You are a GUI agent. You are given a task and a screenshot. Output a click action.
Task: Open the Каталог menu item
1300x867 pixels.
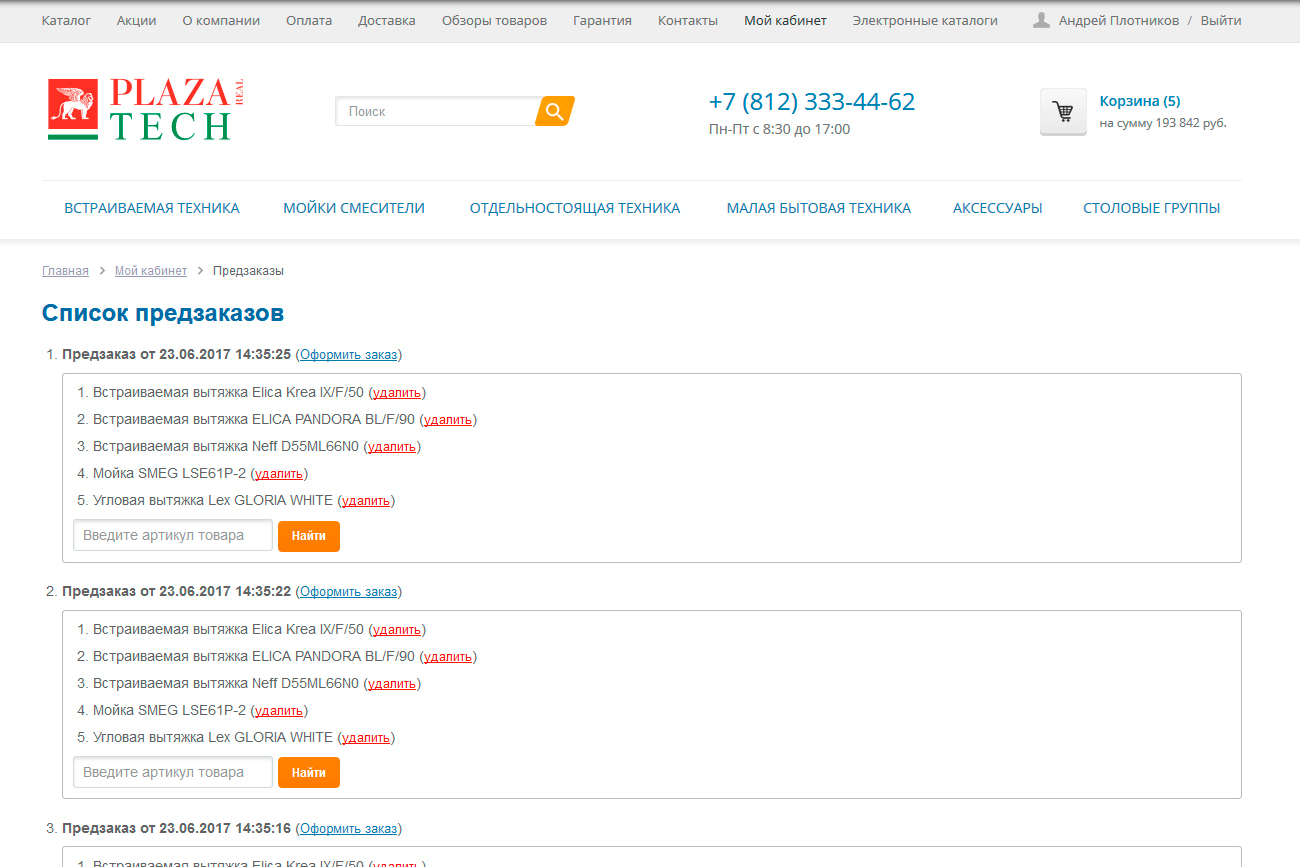66,20
